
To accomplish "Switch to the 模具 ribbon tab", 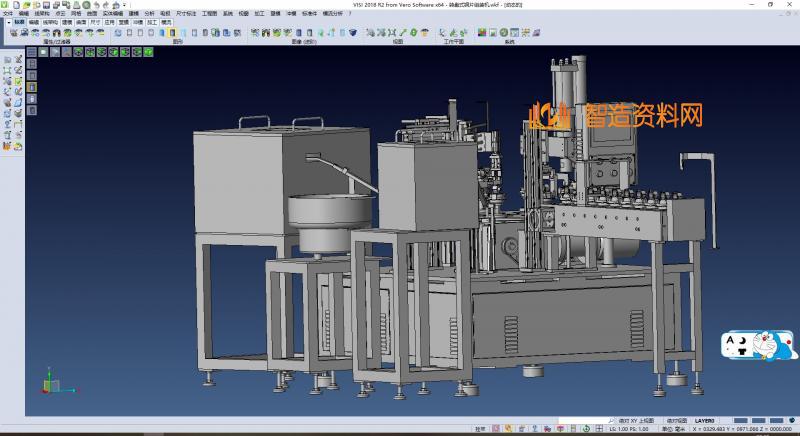I will click(166, 21).
